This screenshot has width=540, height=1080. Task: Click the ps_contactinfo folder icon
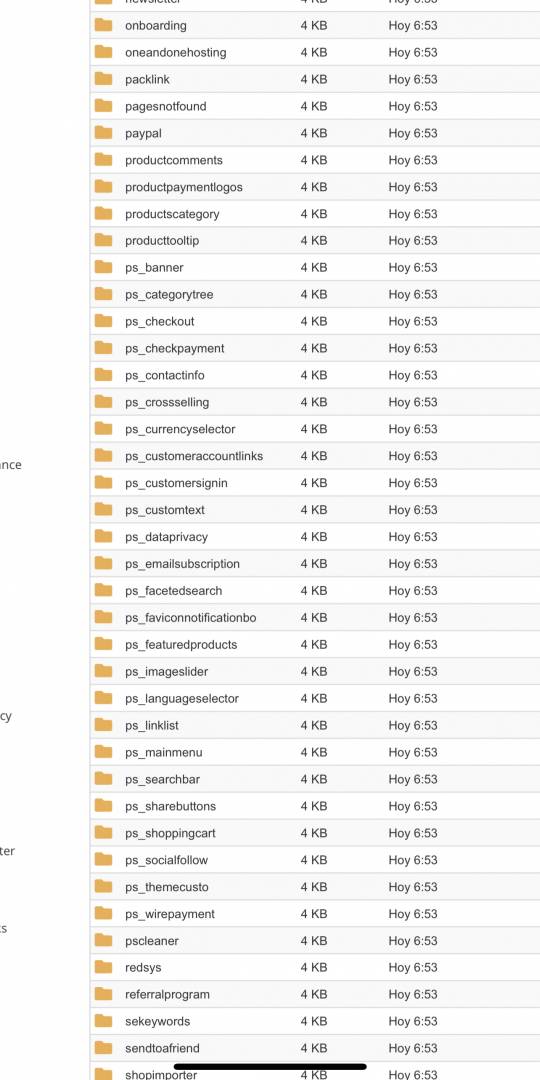[103, 375]
